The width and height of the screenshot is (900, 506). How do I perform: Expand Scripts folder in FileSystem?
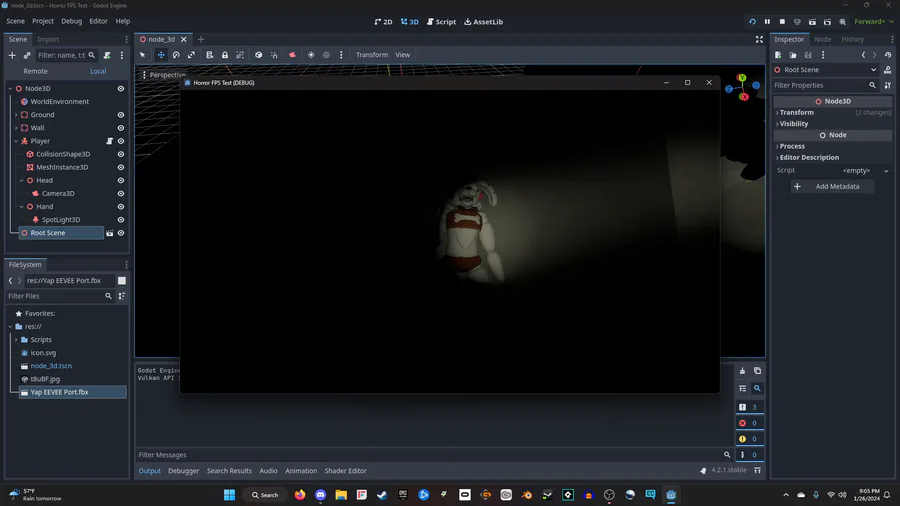click(x=16, y=340)
